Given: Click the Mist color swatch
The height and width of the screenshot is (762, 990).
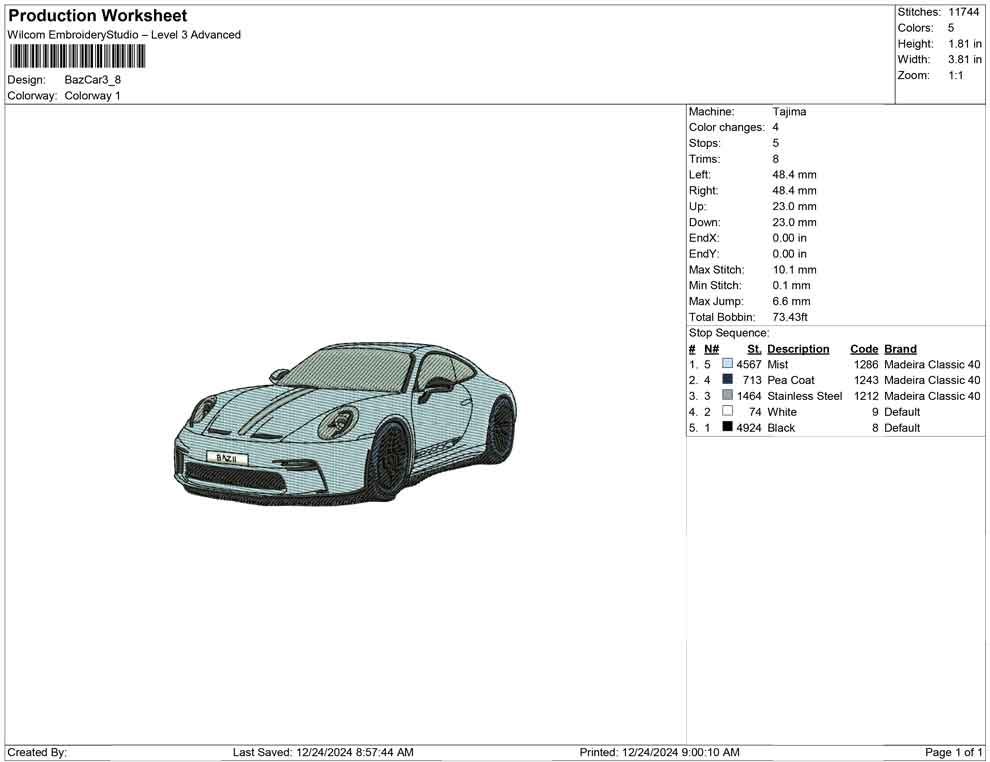Looking at the screenshot, I should (727, 365).
